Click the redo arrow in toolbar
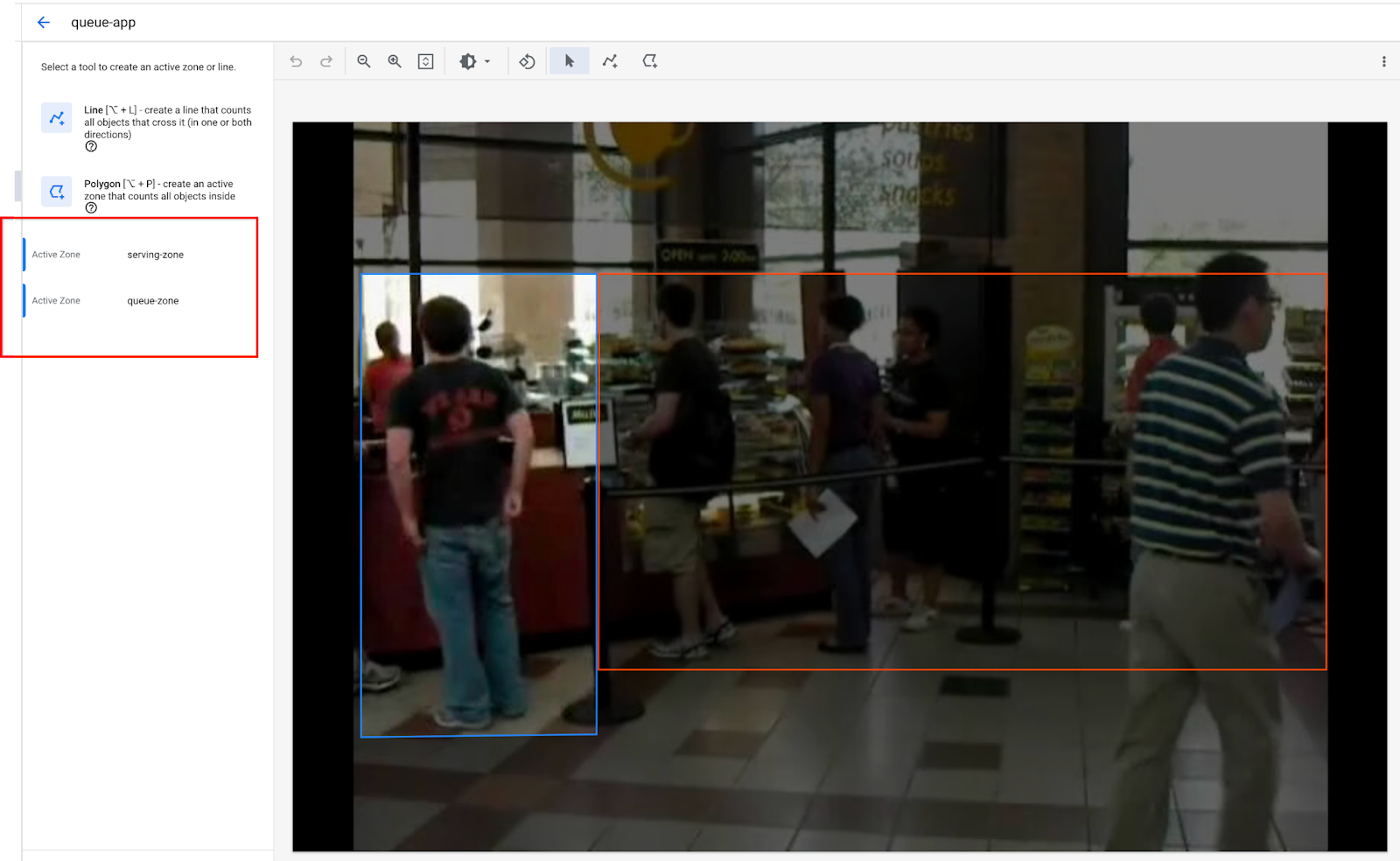This screenshot has height=861, width=1400. (x=326, y=61)
